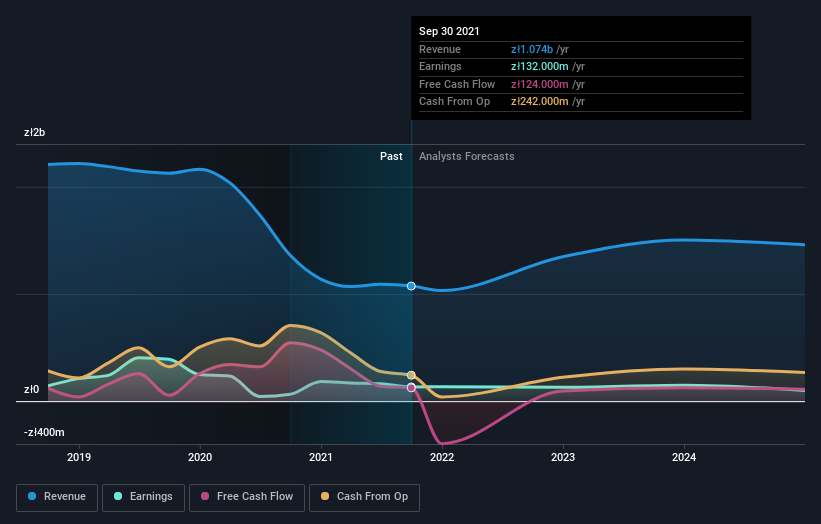Toggle the Revenue legend series
Screen dimensions: 821x524
[x=57, y=497]
